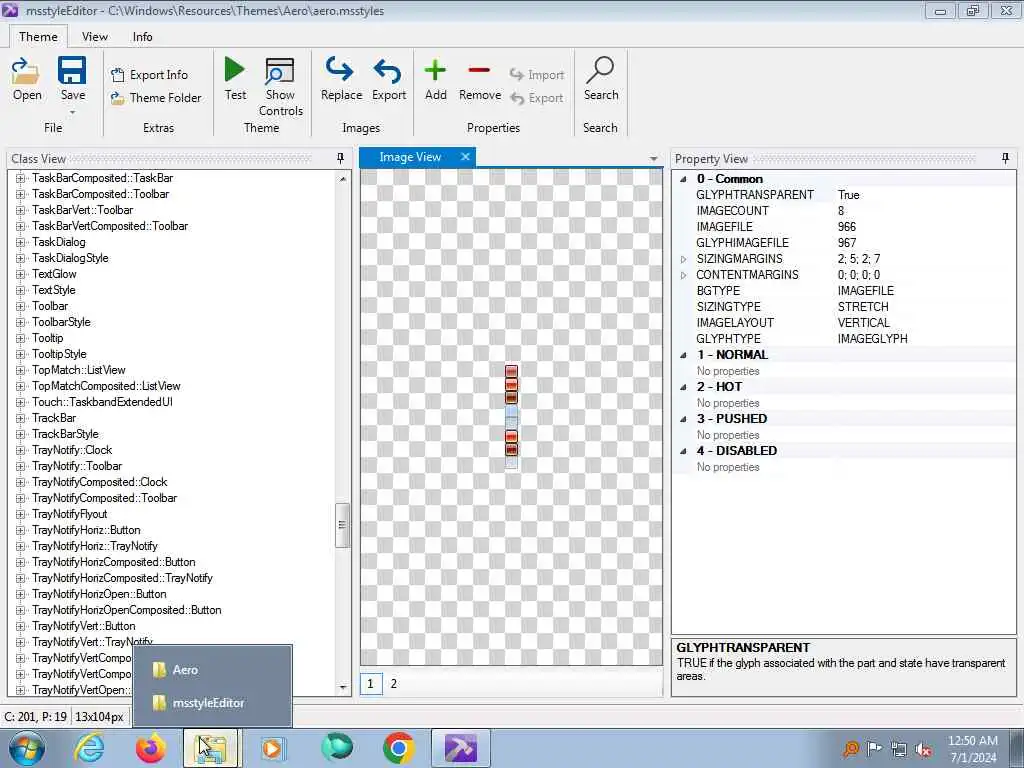
Task: Click msstyleEditor taskbar icon
Action: [x=460, y=748]
